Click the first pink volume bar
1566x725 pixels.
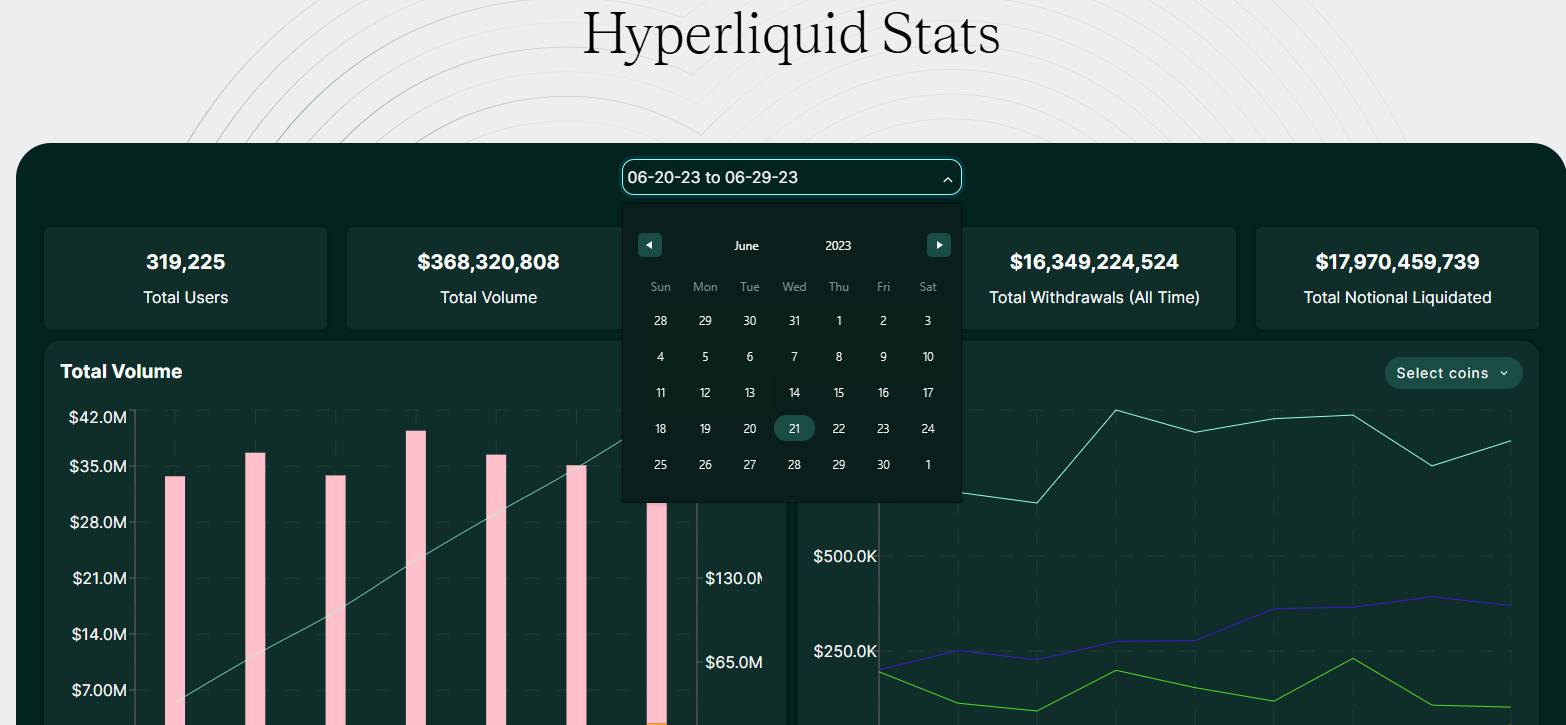tap(175, 600)
